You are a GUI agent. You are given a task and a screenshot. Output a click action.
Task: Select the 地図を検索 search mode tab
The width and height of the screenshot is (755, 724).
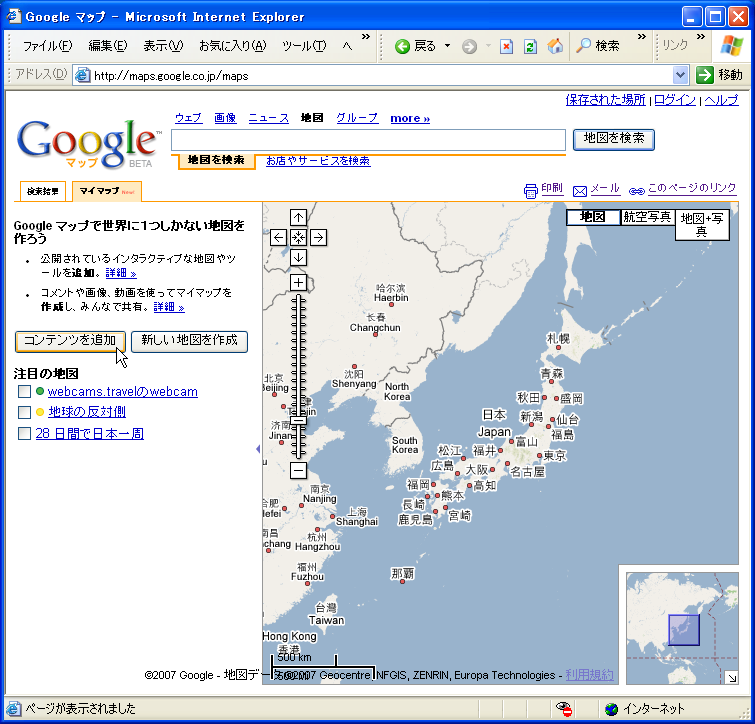click(x=216, y=160)
